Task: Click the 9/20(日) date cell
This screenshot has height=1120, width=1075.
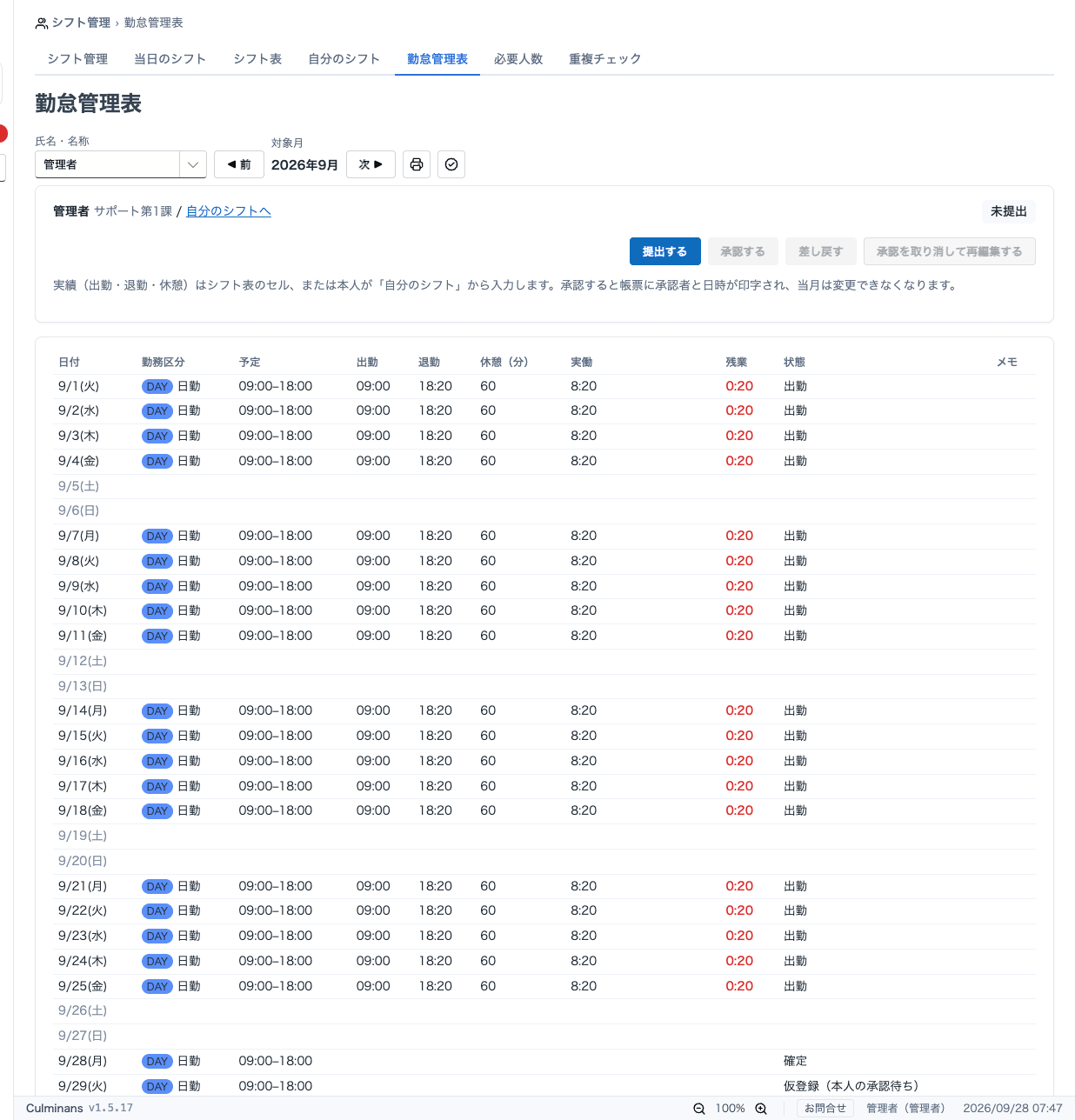Action: 83,862
